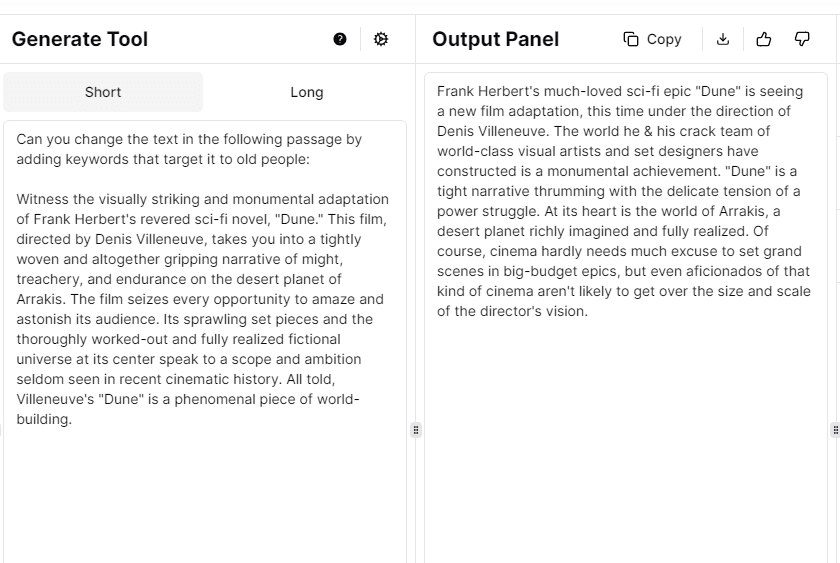Give the output a thumbs down
This screenshot has width=840, height=563.
coord(802,39)
